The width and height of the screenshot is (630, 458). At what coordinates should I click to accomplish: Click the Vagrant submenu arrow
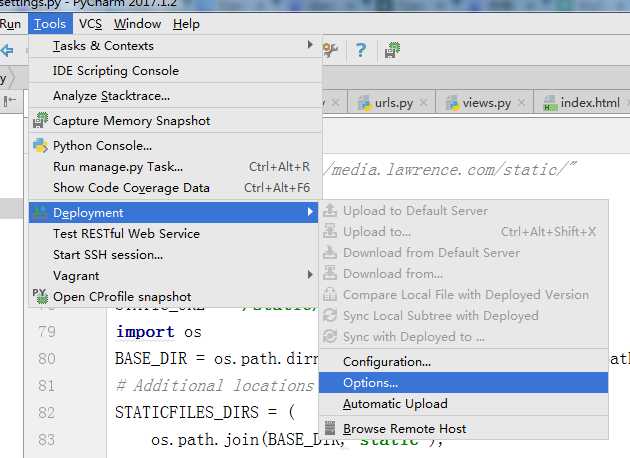(310, 275)
